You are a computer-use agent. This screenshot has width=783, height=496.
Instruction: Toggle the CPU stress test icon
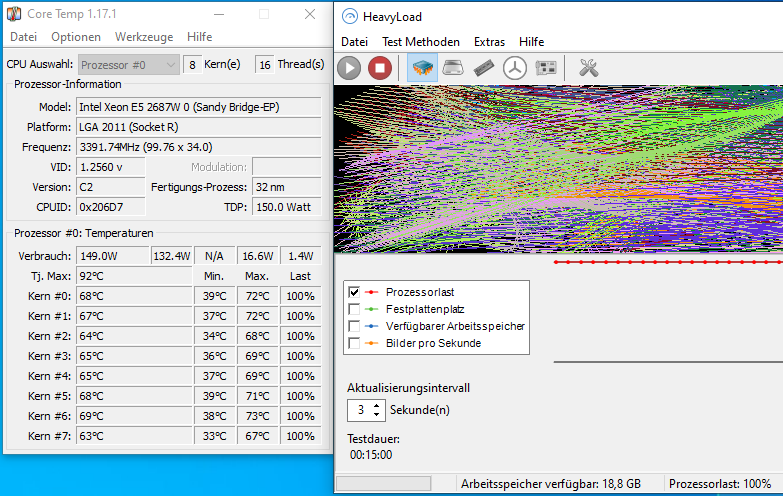(x=422, y=68)
